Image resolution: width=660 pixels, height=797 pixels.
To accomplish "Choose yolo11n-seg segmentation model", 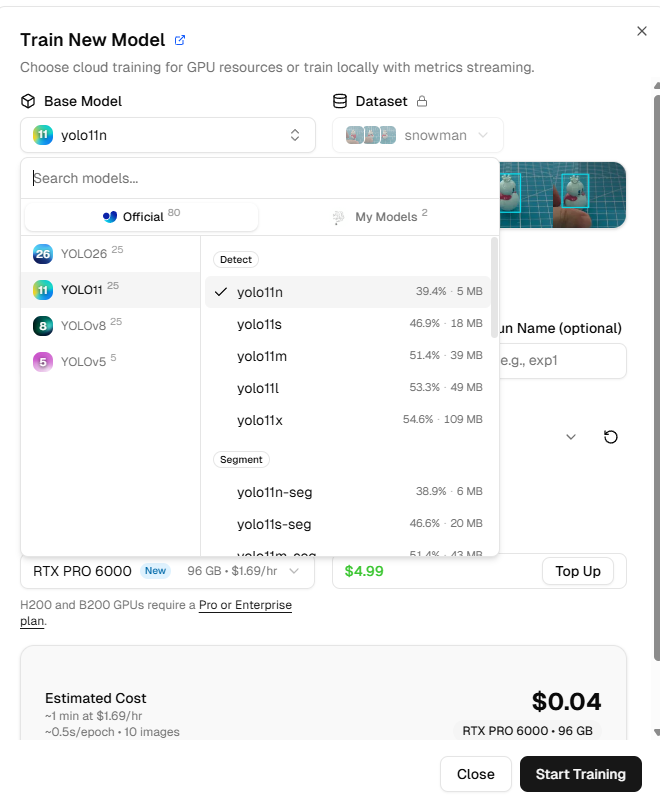I will [348, 492].
